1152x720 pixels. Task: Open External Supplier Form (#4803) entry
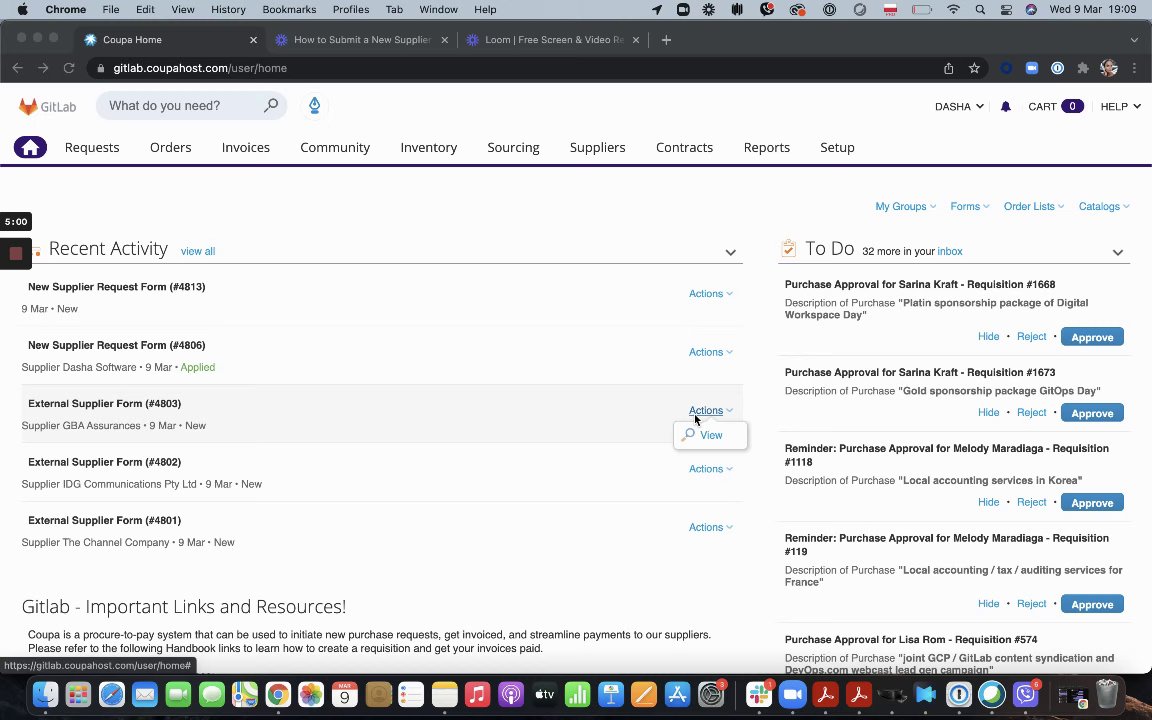(x=104, y=403)
